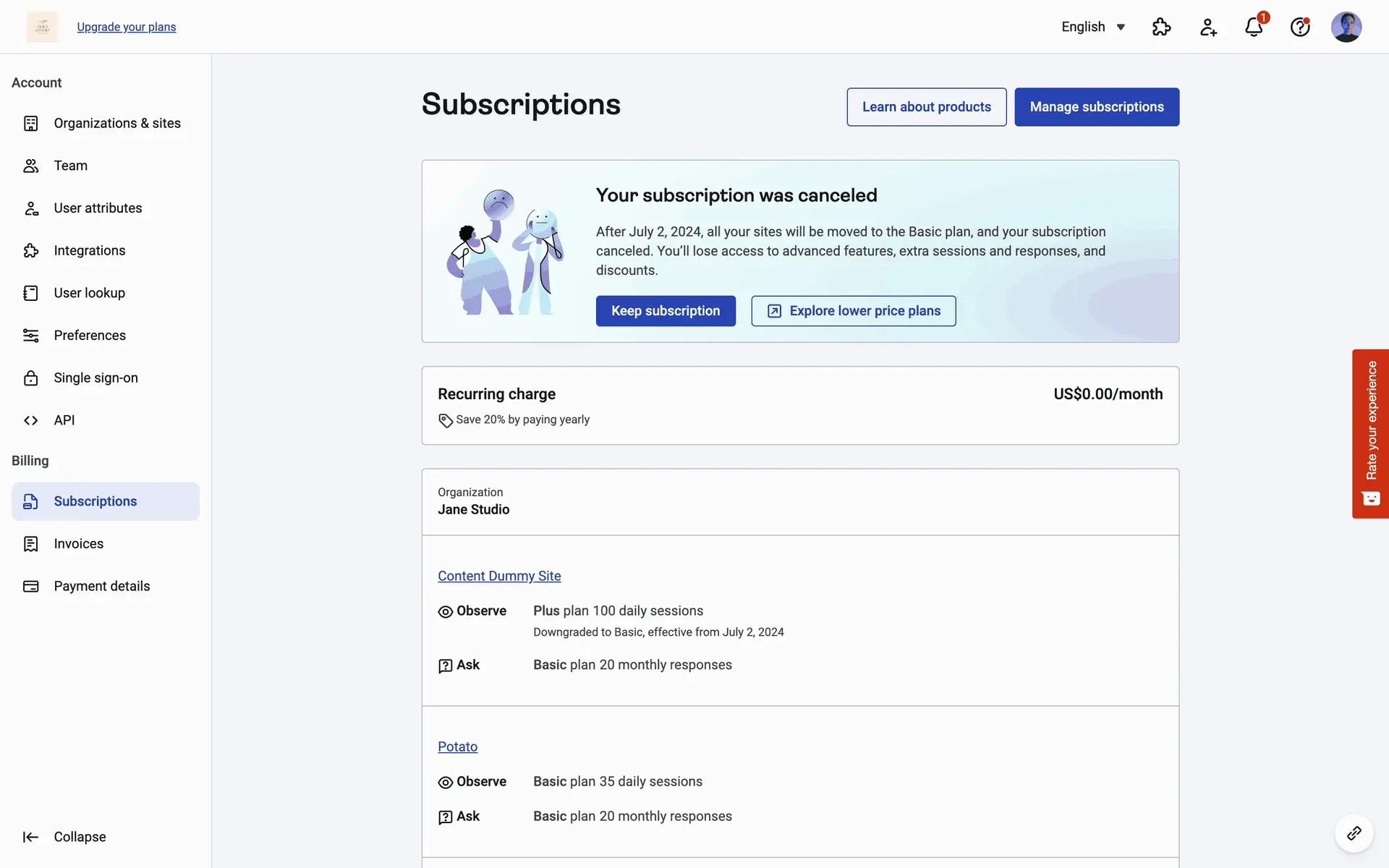Click the Keep subscription button
The height and width of the screenshot is (868, 1389).
point(665,311)
